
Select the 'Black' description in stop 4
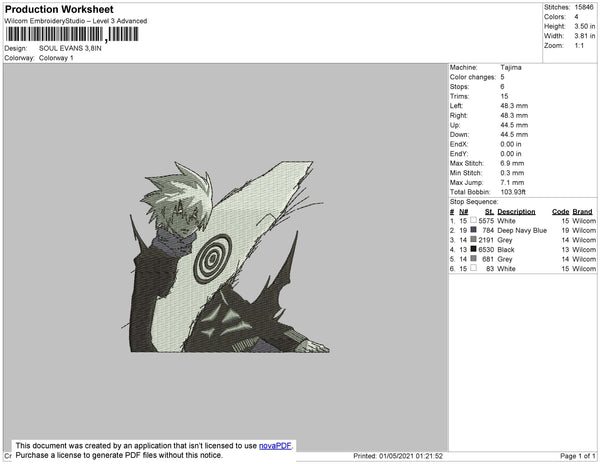[506, 250]
